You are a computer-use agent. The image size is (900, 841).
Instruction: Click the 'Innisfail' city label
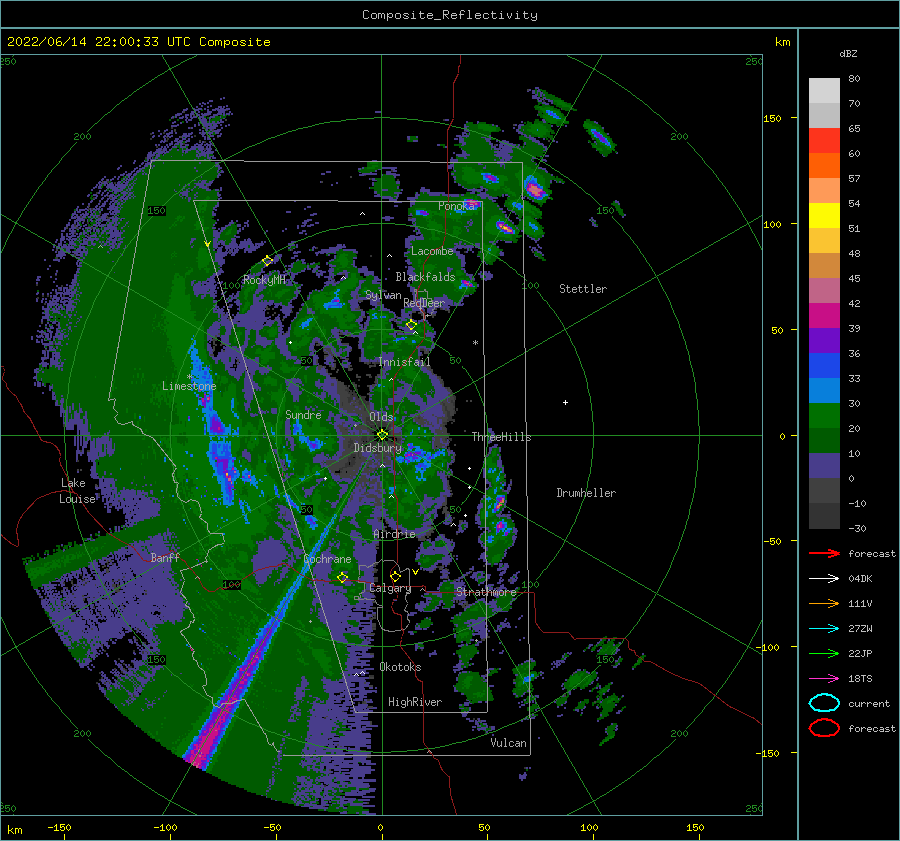404,362
